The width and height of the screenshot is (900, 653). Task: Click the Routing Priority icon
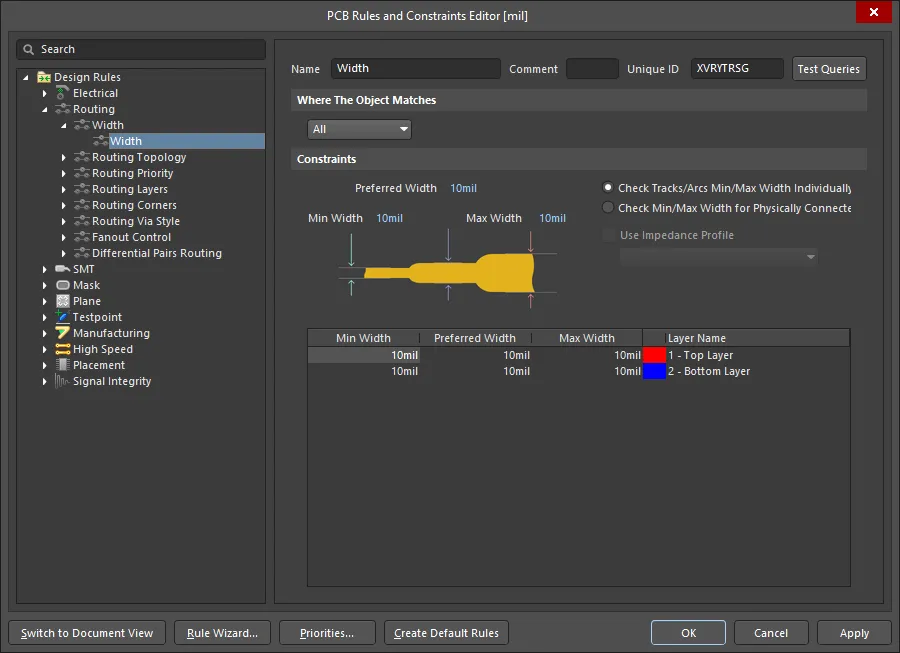(82, 173)
